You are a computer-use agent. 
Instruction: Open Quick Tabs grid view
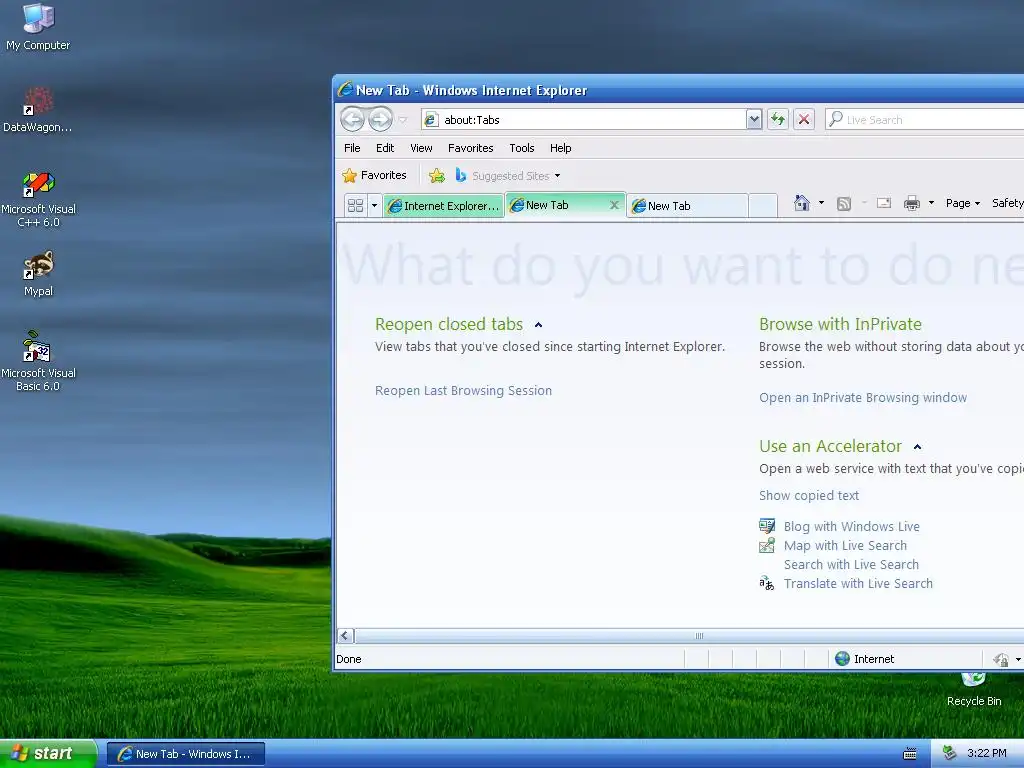coord(355,206)
